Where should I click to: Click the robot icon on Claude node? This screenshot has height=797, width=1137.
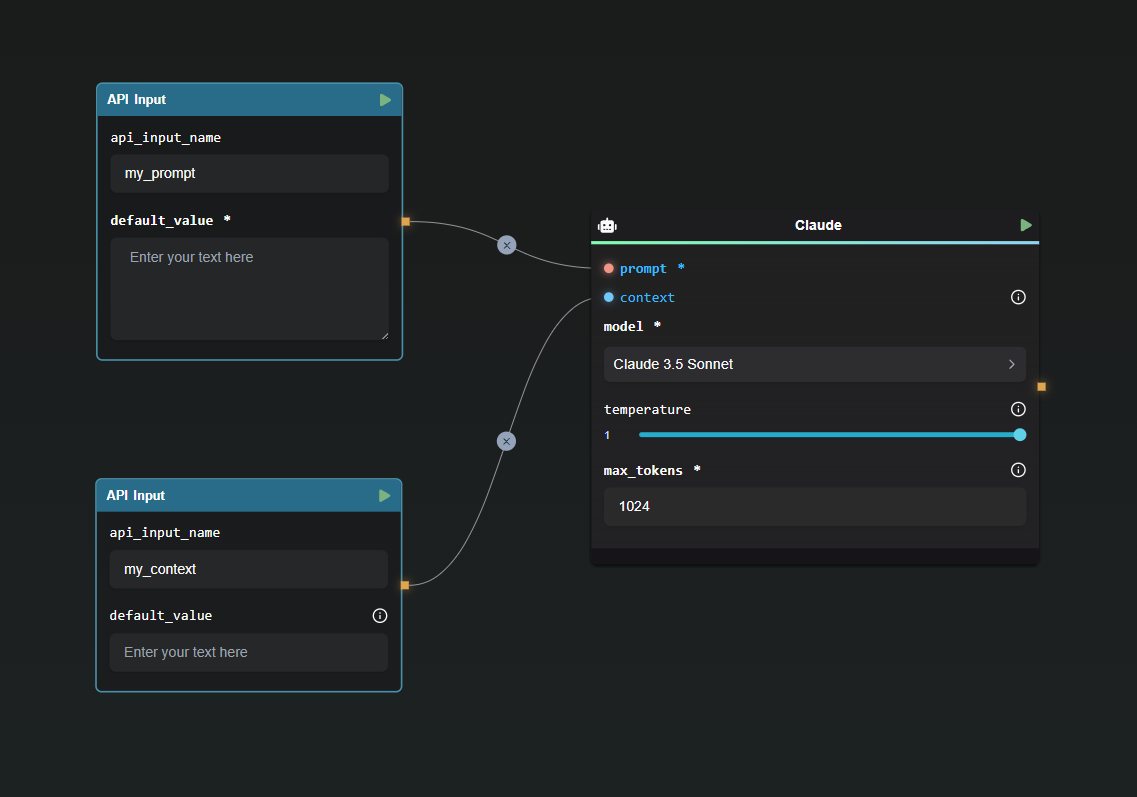pos(608,226)
